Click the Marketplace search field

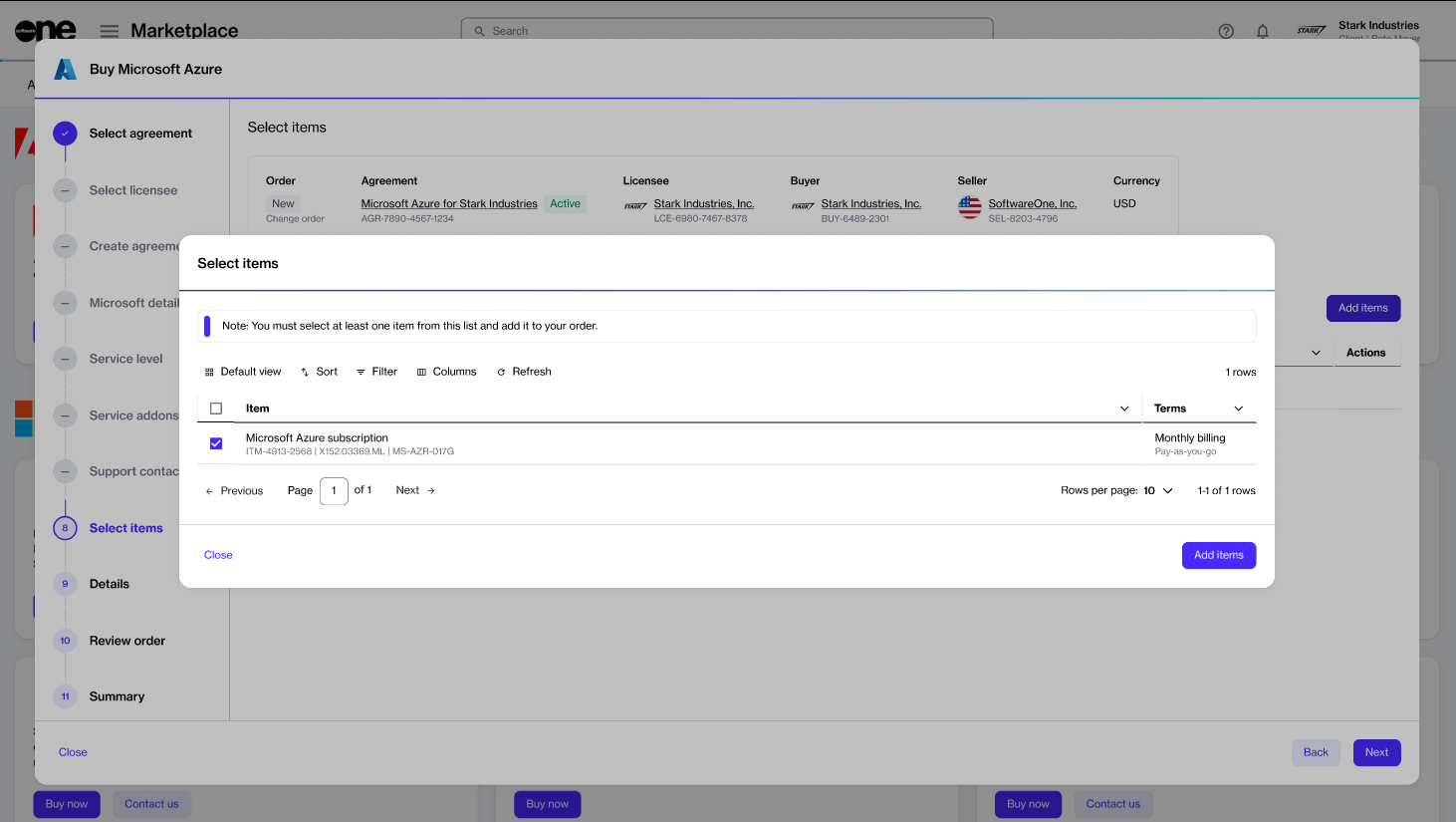click(x=727, y=31)
